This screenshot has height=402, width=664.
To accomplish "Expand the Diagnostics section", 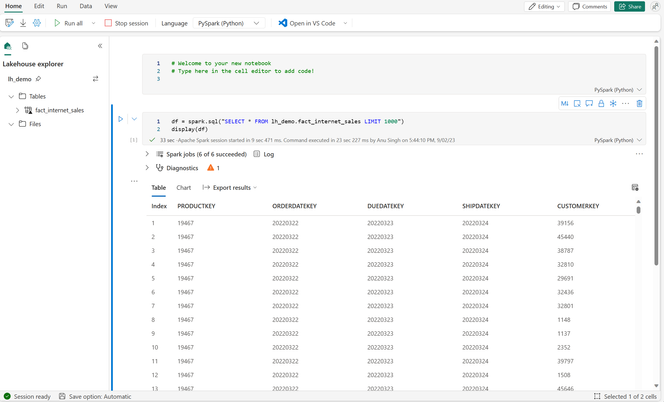I will coord(147,168).
